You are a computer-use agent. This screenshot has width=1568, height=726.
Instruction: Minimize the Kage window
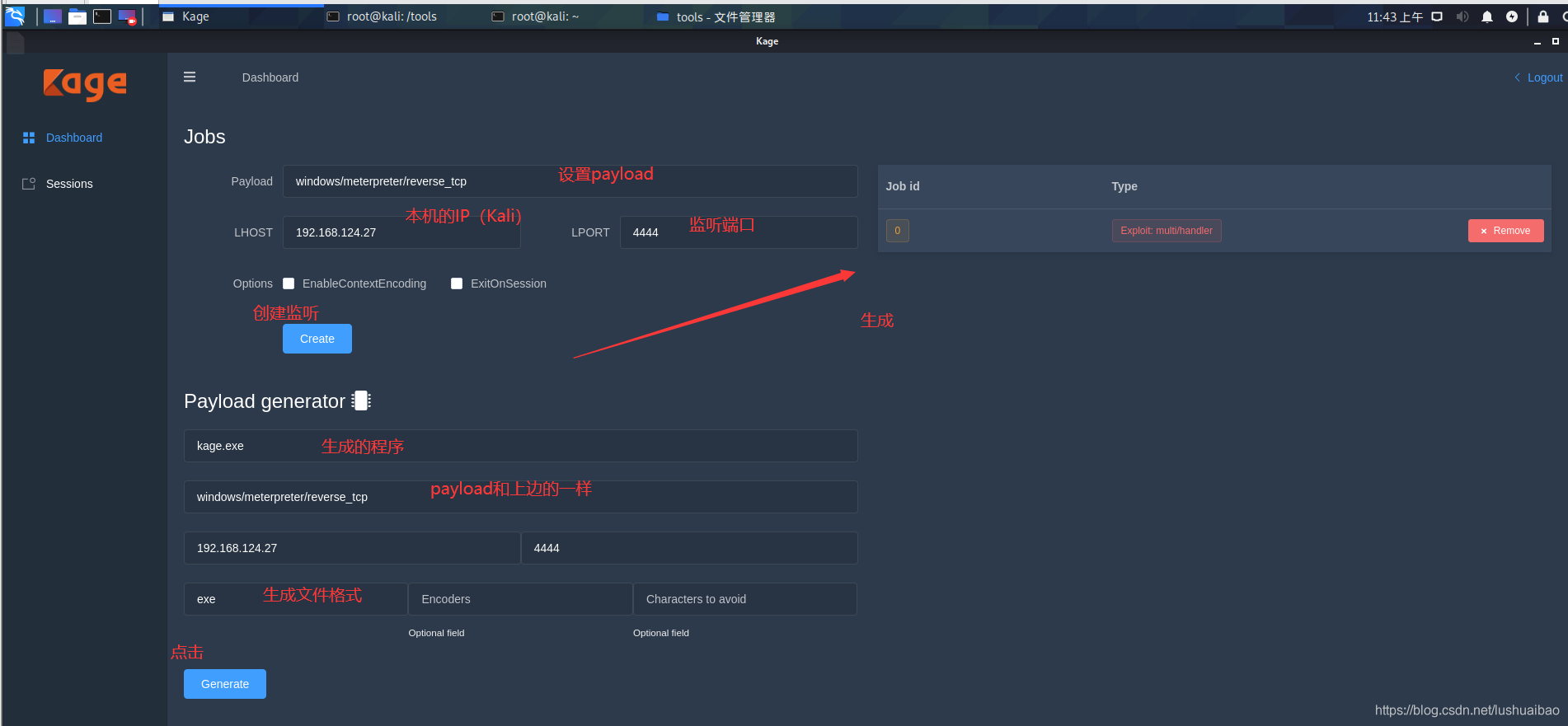coord(1537,41)
